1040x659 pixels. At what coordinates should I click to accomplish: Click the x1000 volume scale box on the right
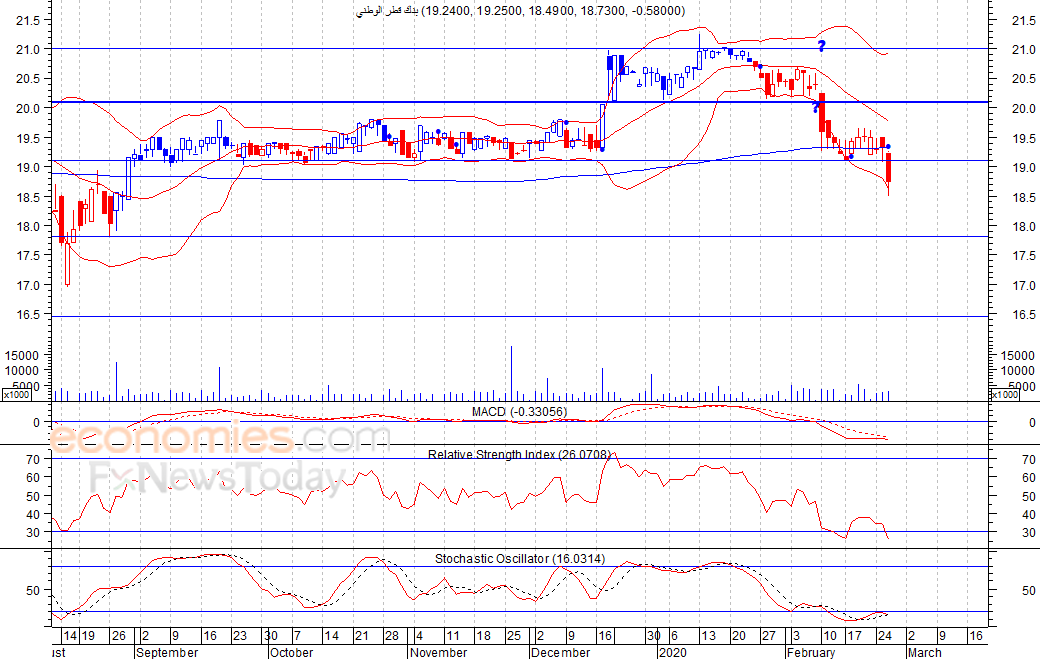pyautogui.click(x=1004, y=395)
